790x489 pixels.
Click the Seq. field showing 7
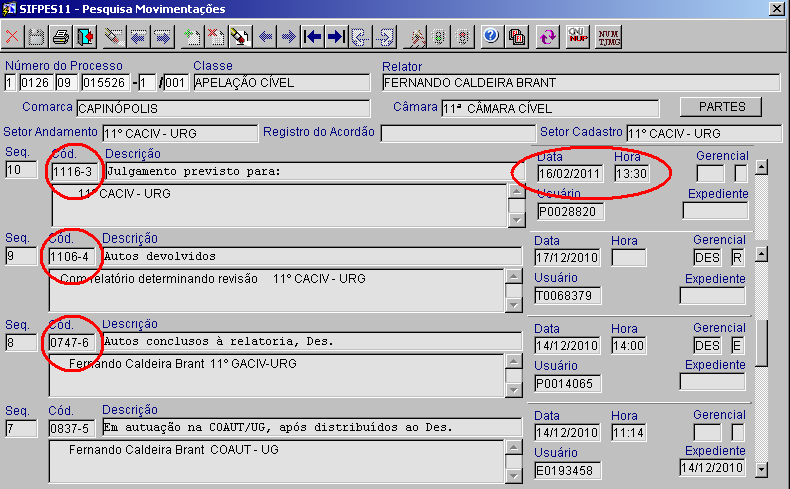(x=21, y=429)
